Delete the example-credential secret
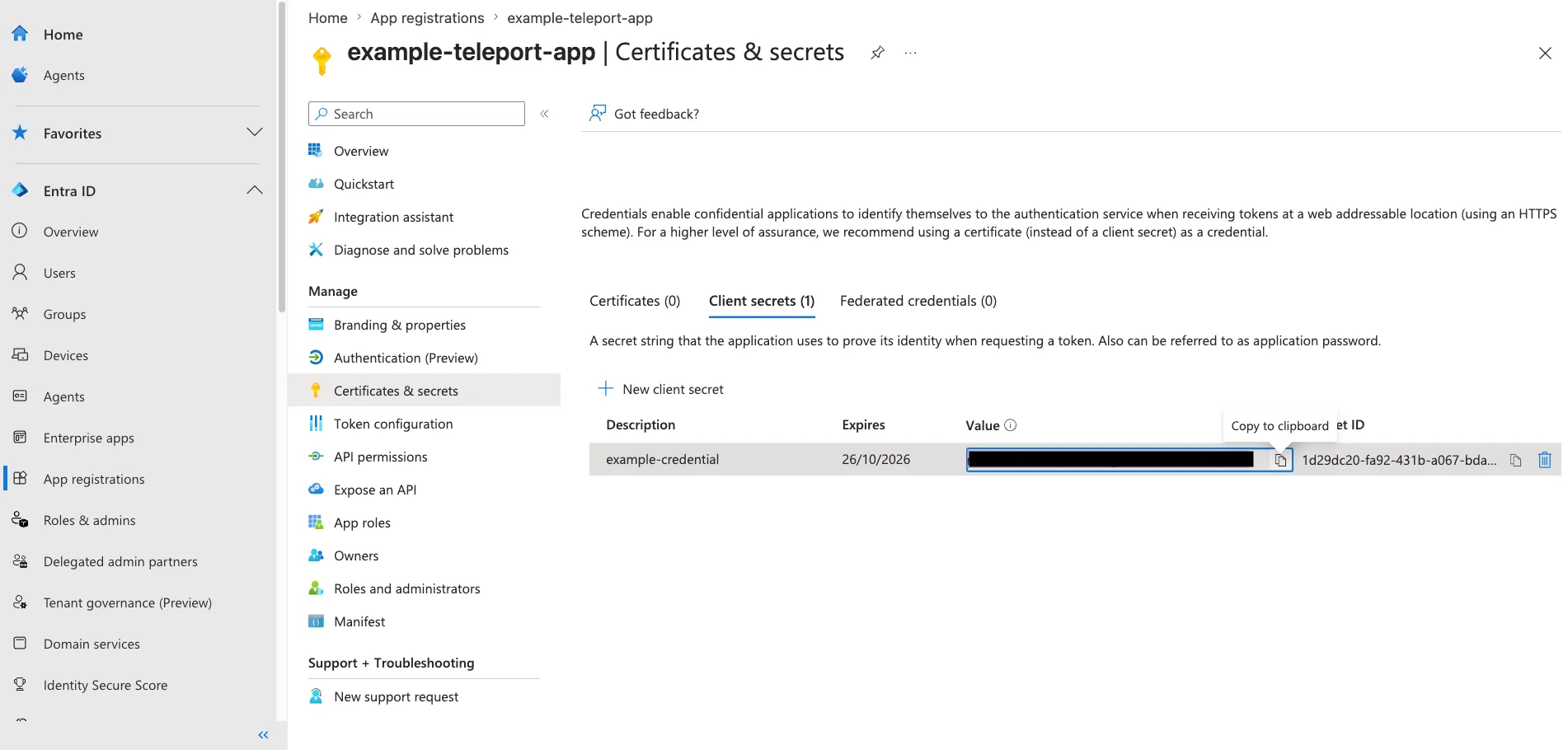 tap(1545, 460)
